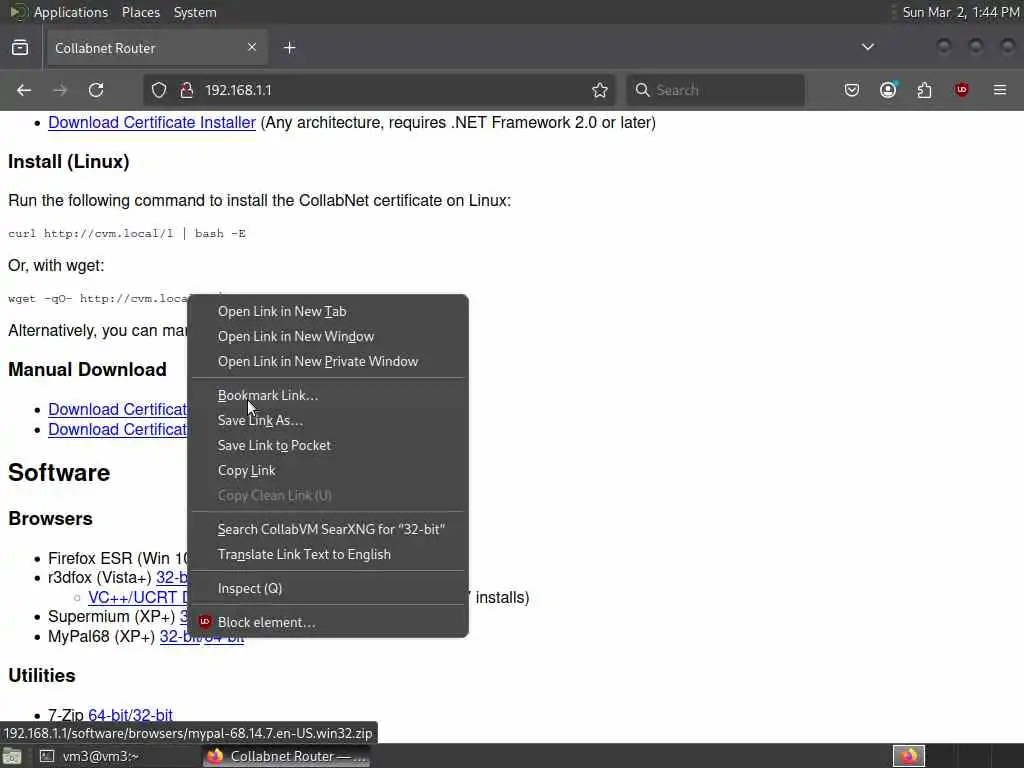Viewport: 1024px width, 768px height.
Task: Click the back navigation arrow
Action: click(x=24, y=90)
